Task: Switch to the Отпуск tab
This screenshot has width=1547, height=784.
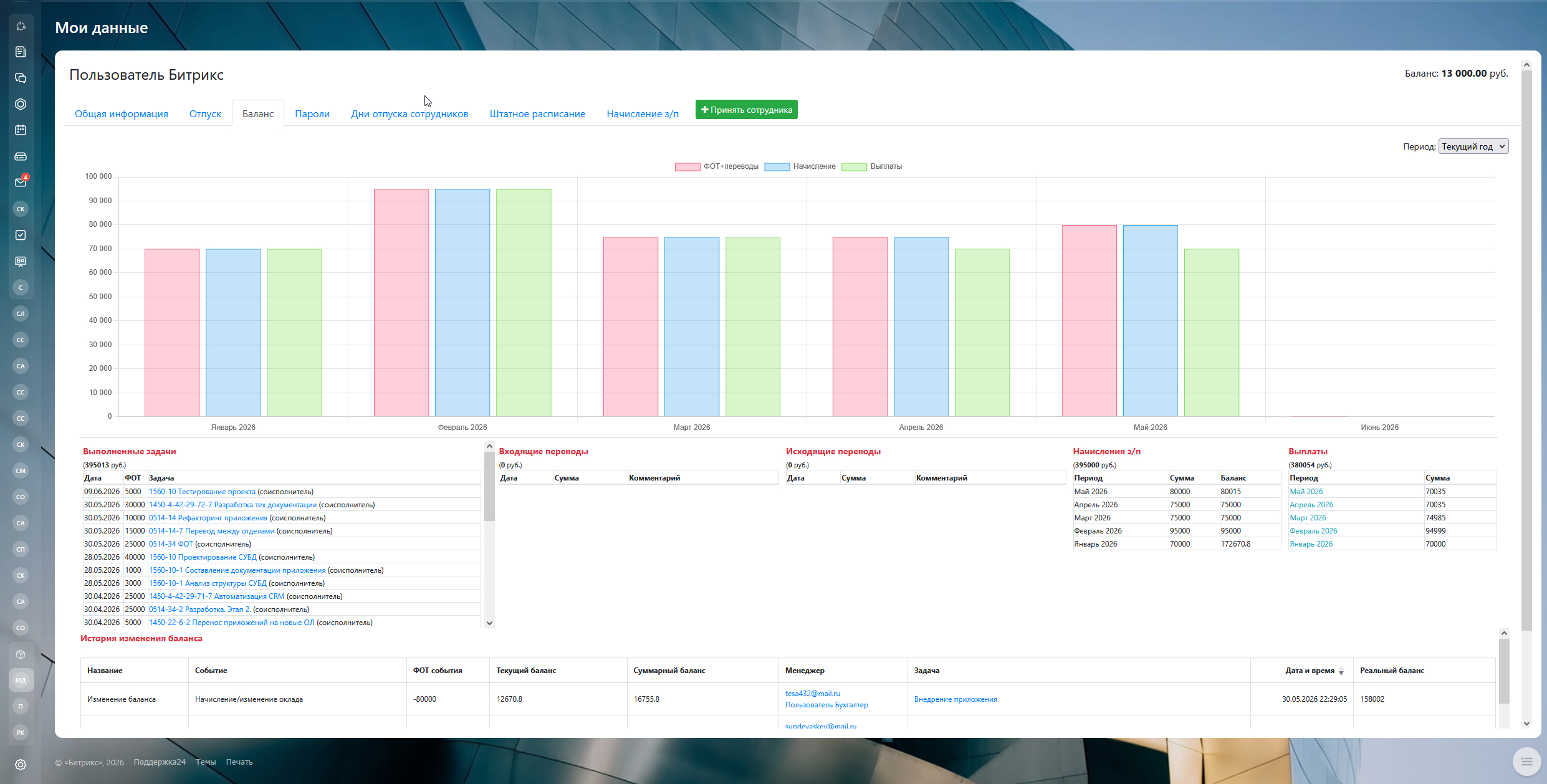Action: pos(205,113)
